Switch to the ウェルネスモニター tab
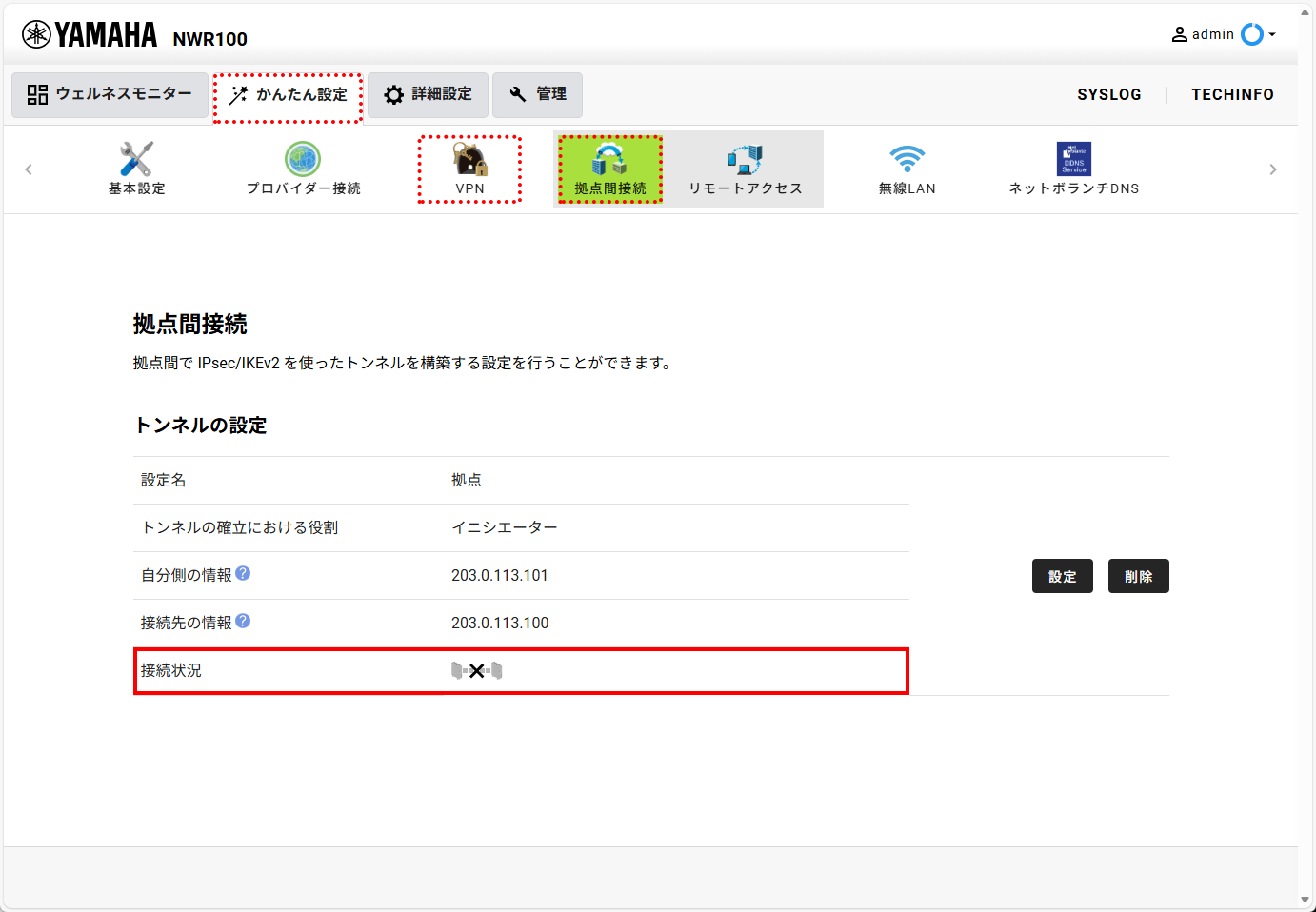Image resolution: width=1316 pixels, height=912 pixels. point(110,94)
